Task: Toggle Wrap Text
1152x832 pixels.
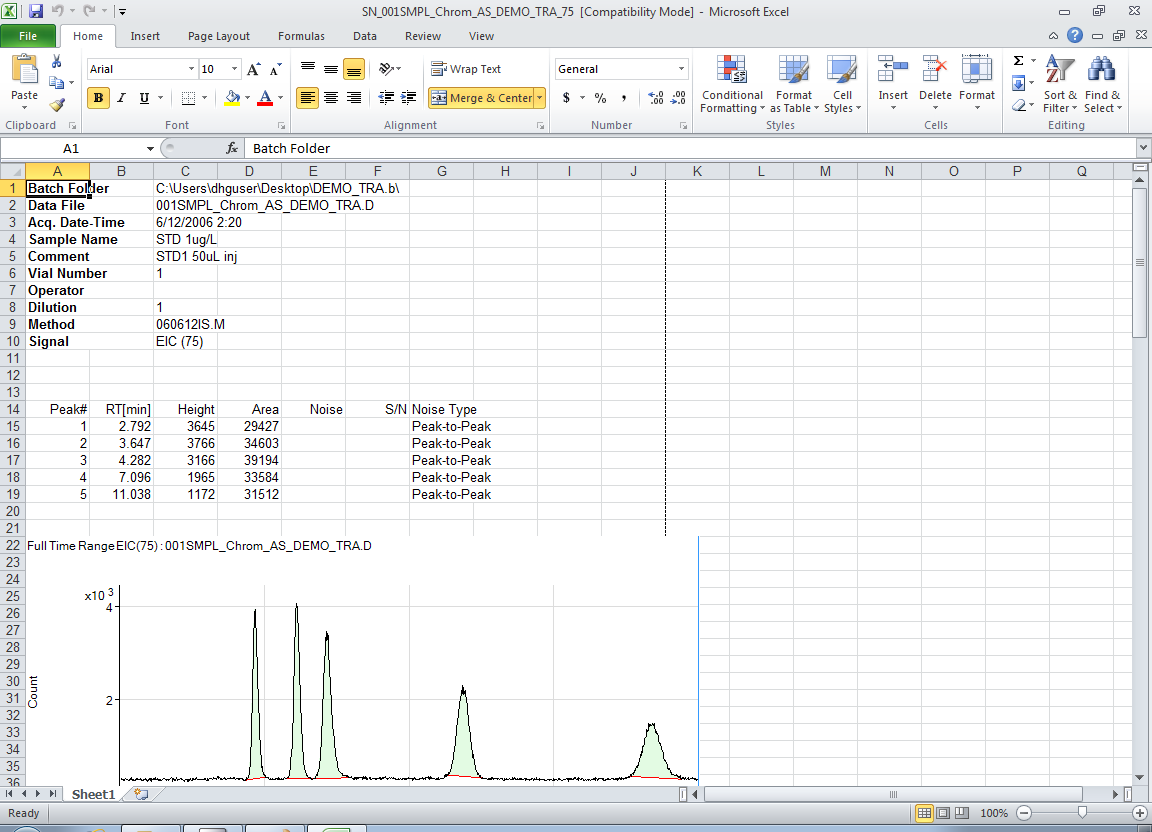Action: [x=466, y=69]
